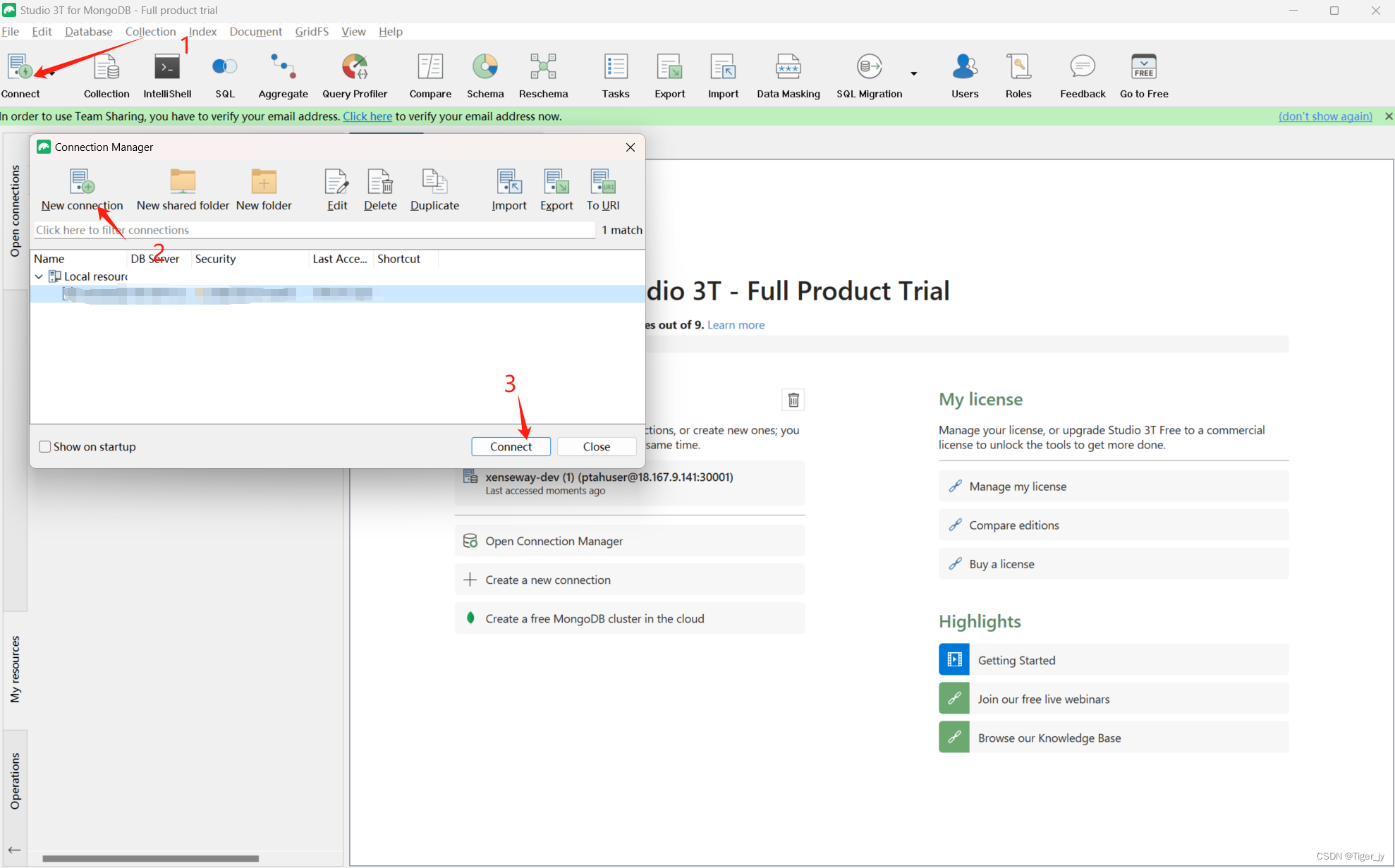
Task: Open the Collection menu
Action: click(150, 32)
